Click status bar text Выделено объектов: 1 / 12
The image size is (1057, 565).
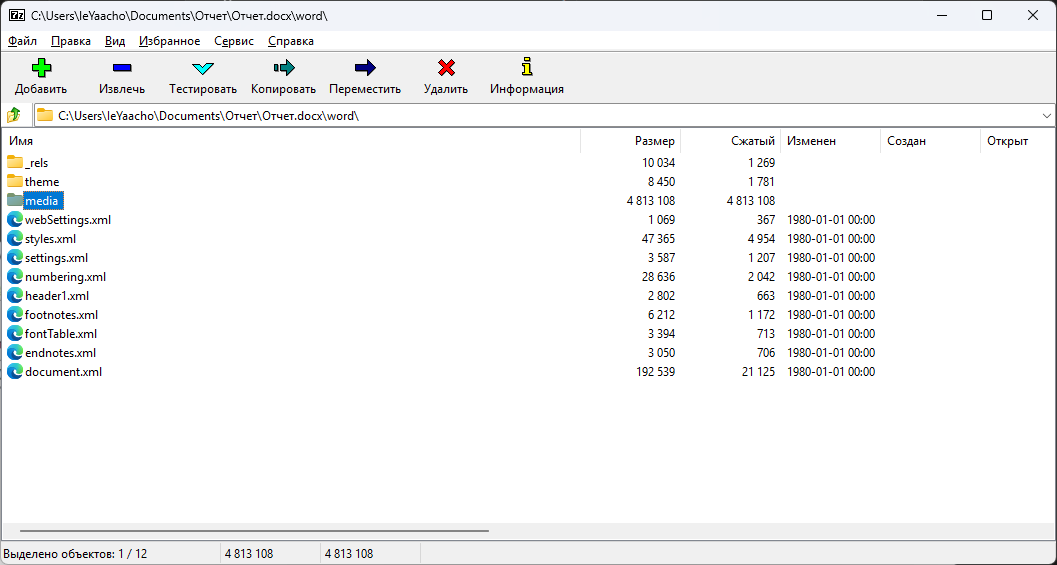click(x=75, y=554)
